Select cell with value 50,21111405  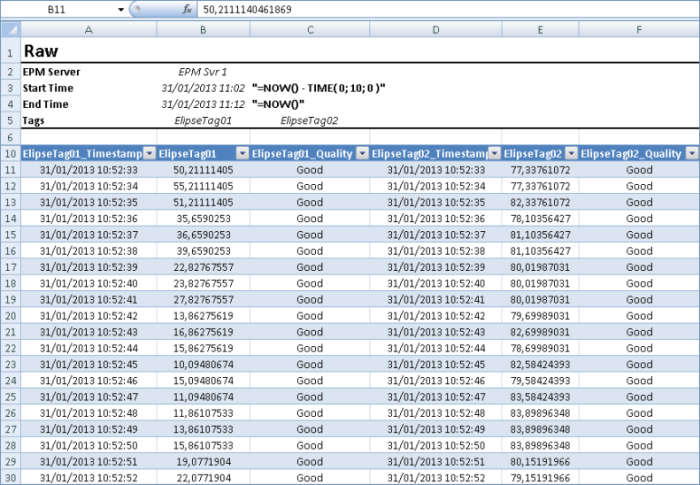pos(203,170)
